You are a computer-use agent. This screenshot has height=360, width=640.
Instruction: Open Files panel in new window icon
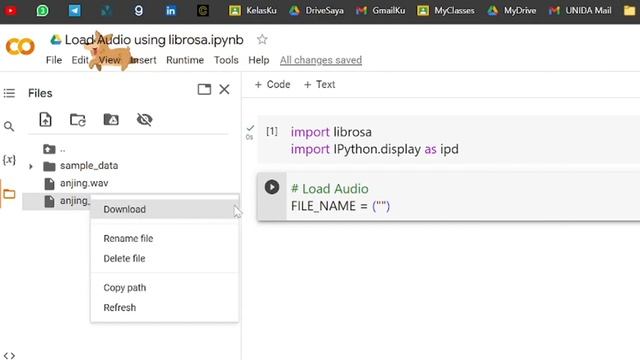point(204,89)
